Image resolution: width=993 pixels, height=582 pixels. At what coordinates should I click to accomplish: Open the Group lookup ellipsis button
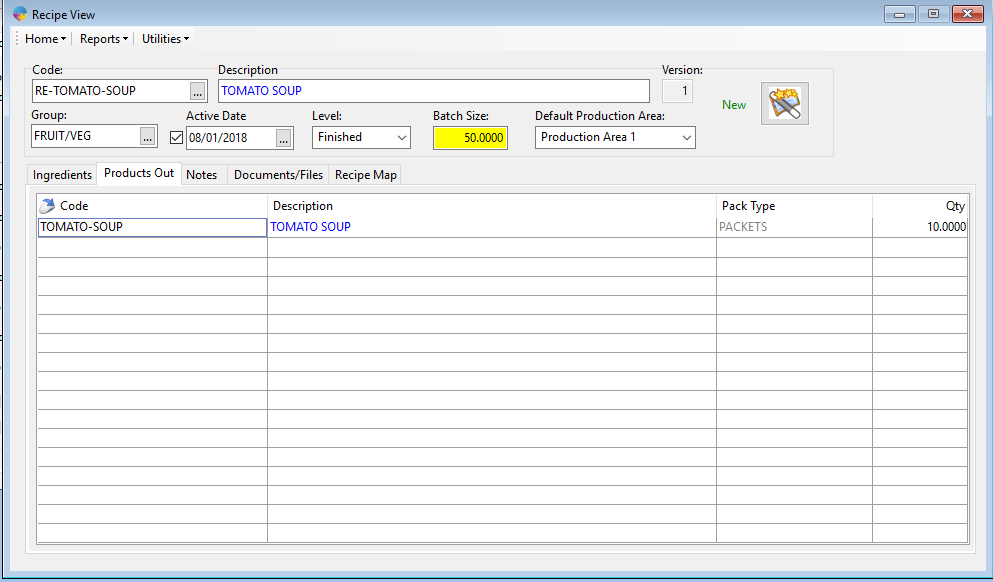tap(148, 136)
